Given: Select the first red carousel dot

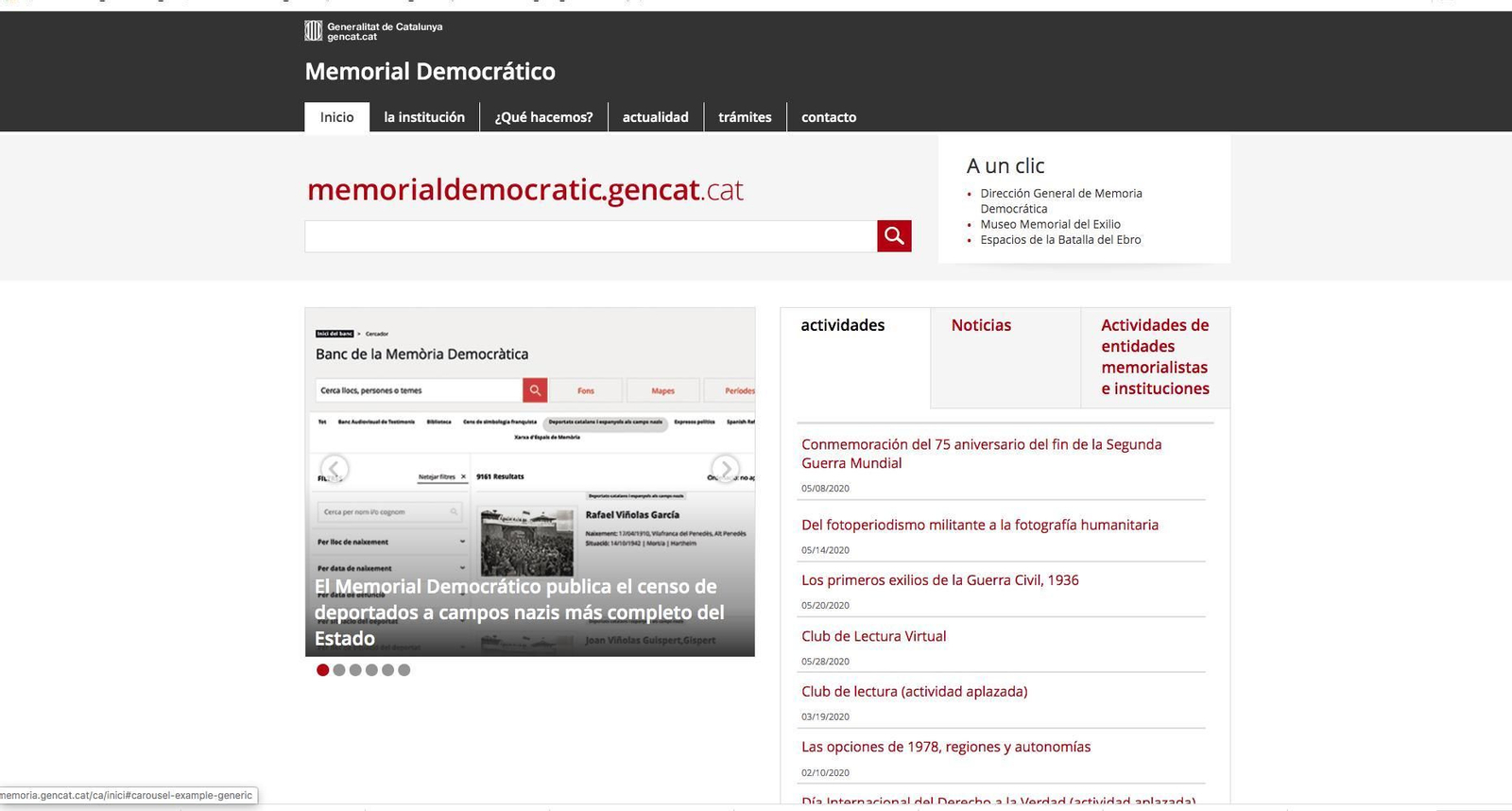Looking at the screenshot, I should click(323, 670).
